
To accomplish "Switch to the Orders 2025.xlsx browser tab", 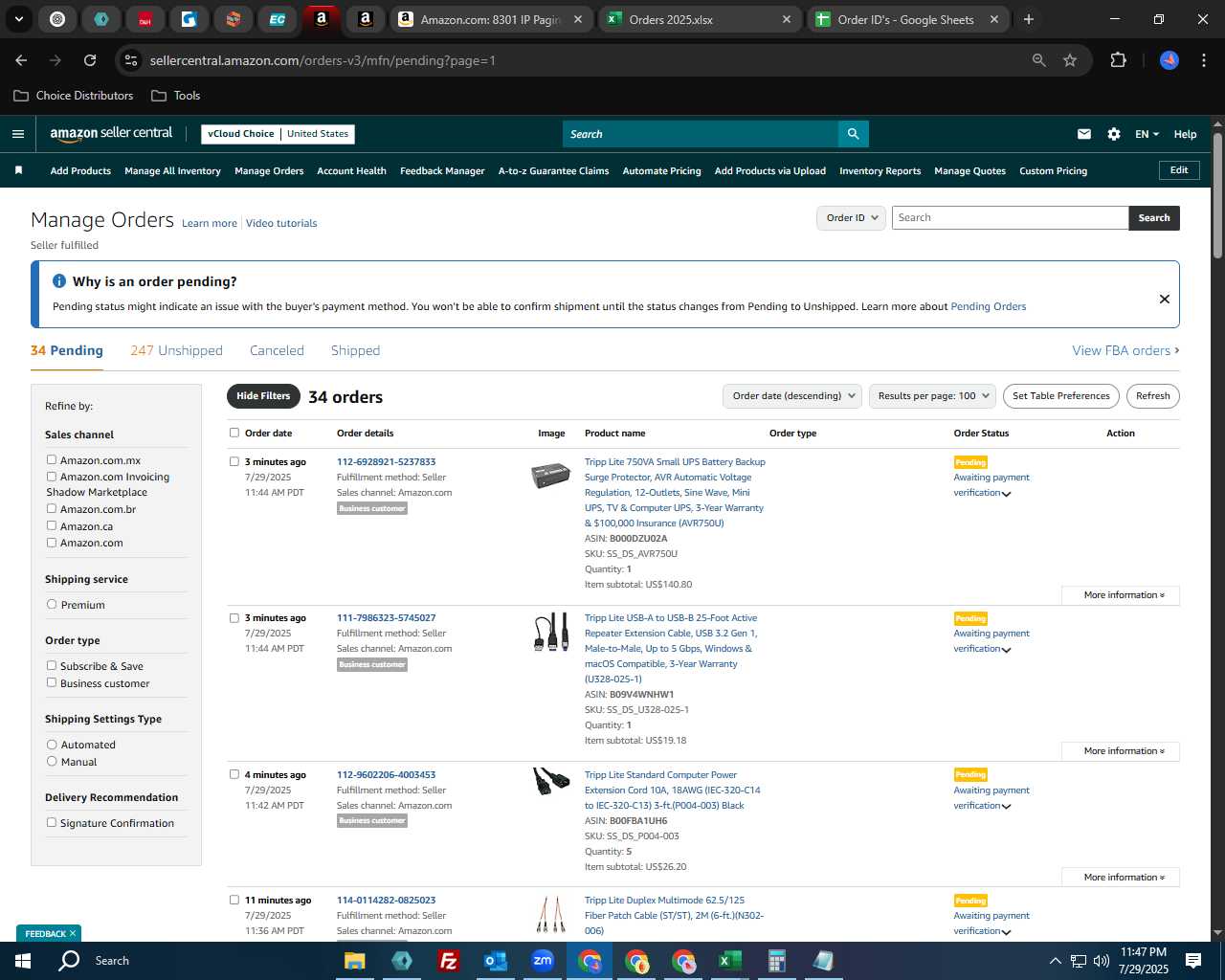I will click(x=701, y=19).
